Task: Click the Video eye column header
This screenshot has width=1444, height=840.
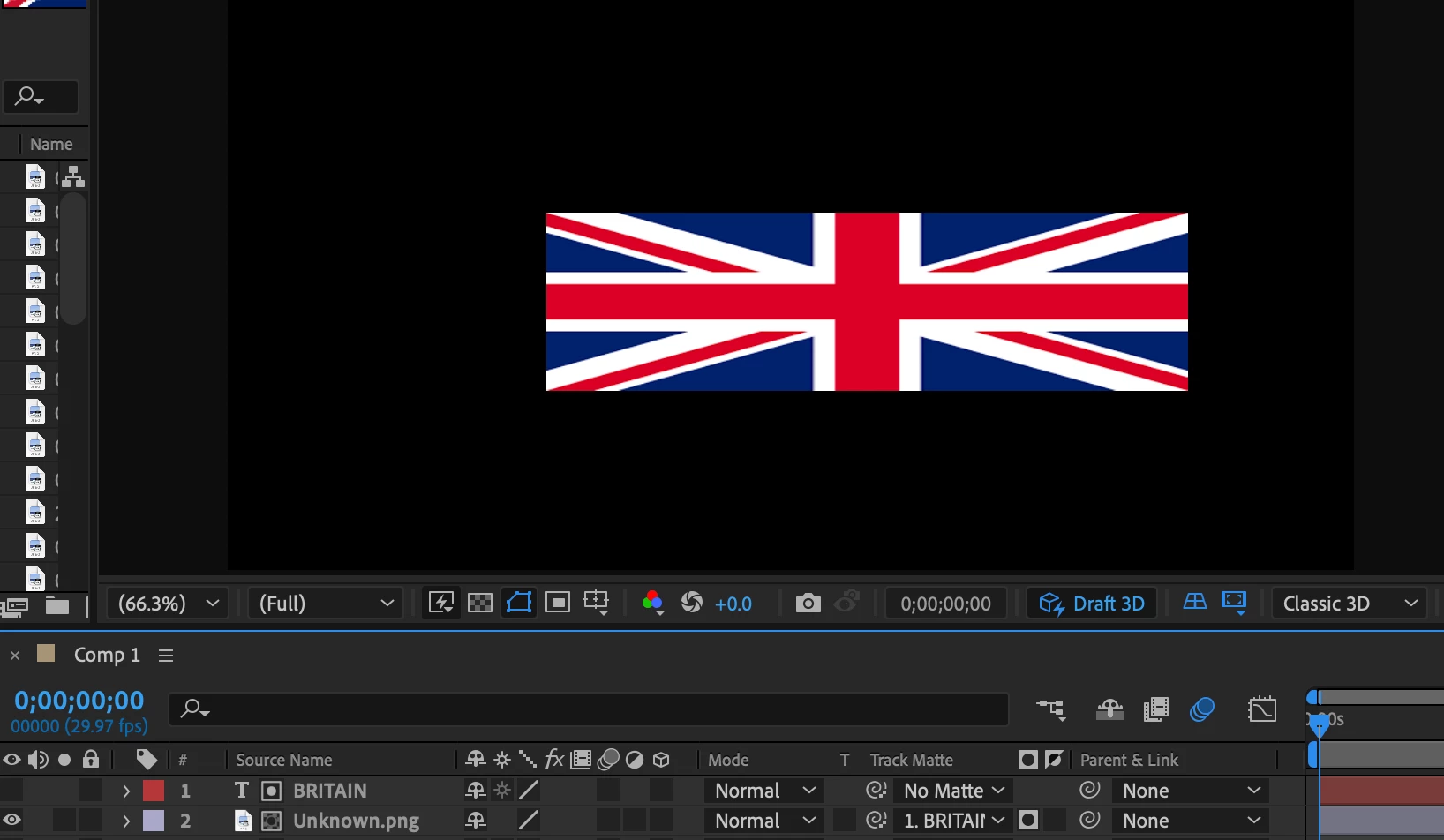Action: coord(11,760)
